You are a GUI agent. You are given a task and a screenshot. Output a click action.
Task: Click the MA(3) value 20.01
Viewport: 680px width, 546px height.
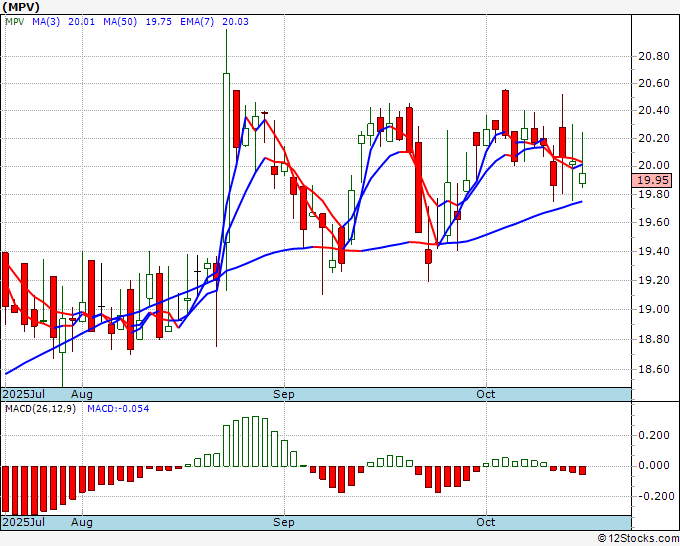point(82,22)
